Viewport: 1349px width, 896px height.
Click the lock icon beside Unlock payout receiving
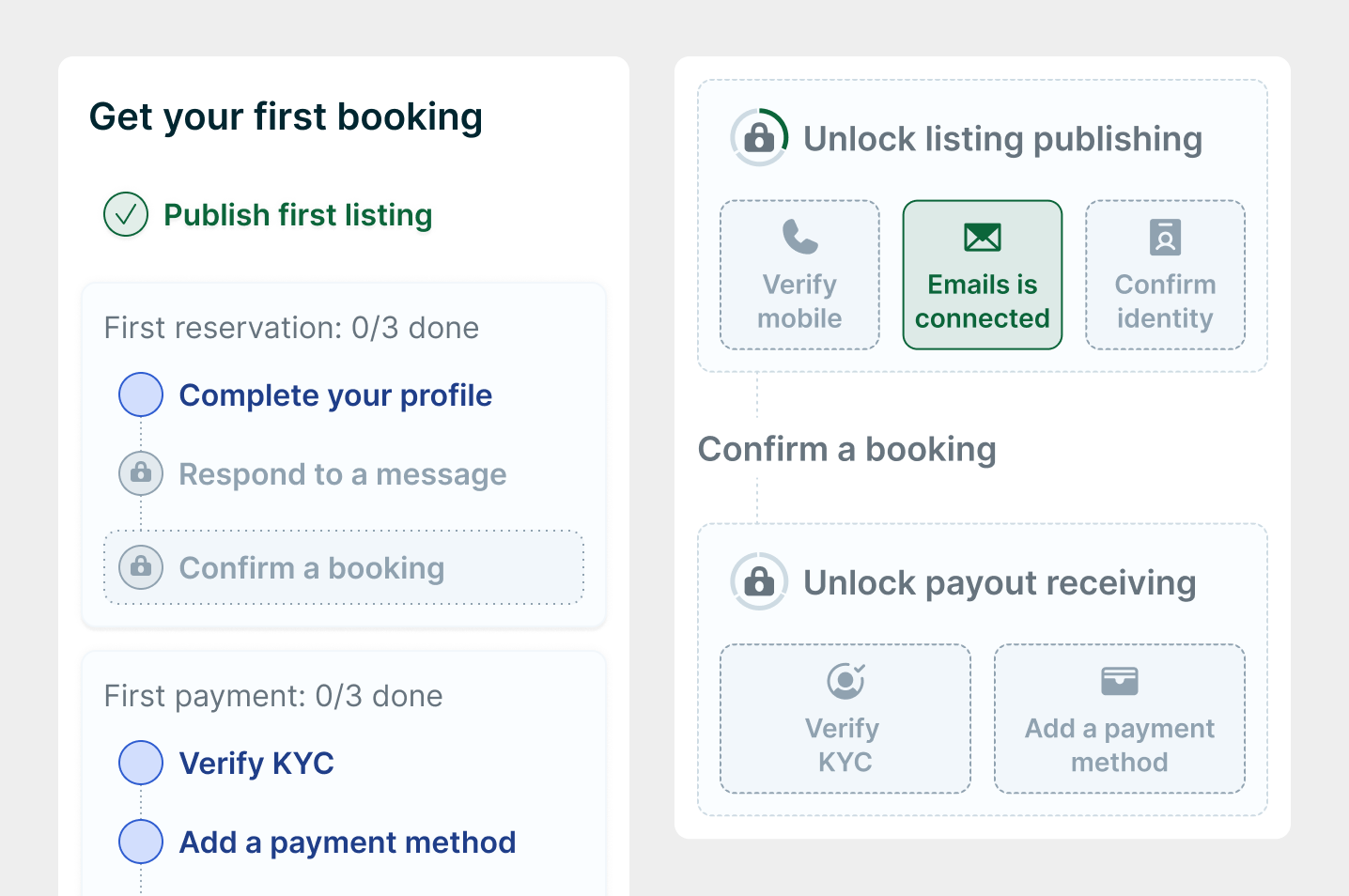click(x=759, y=582)
